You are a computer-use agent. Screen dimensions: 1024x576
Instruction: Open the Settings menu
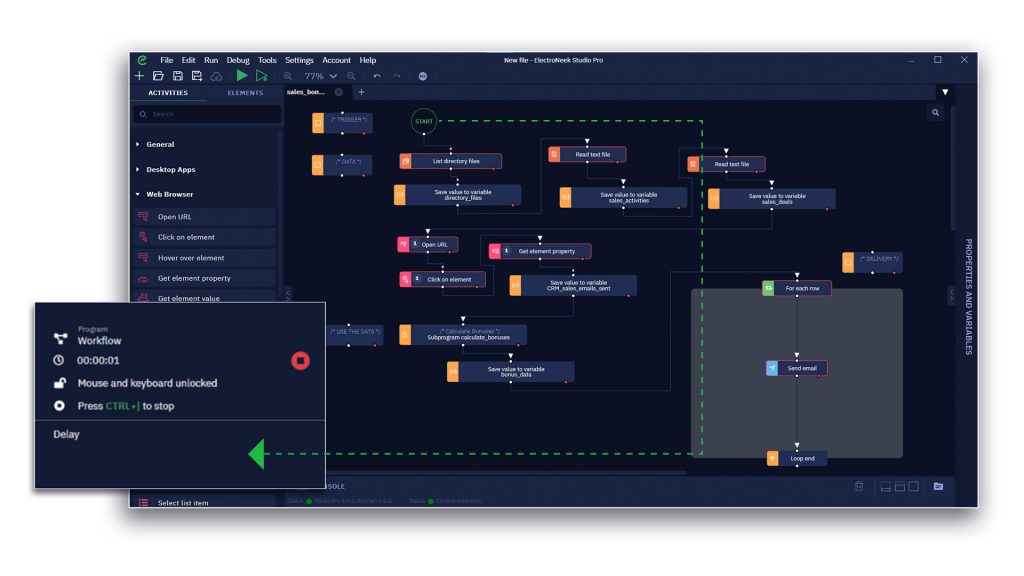[x=299, y=60]
